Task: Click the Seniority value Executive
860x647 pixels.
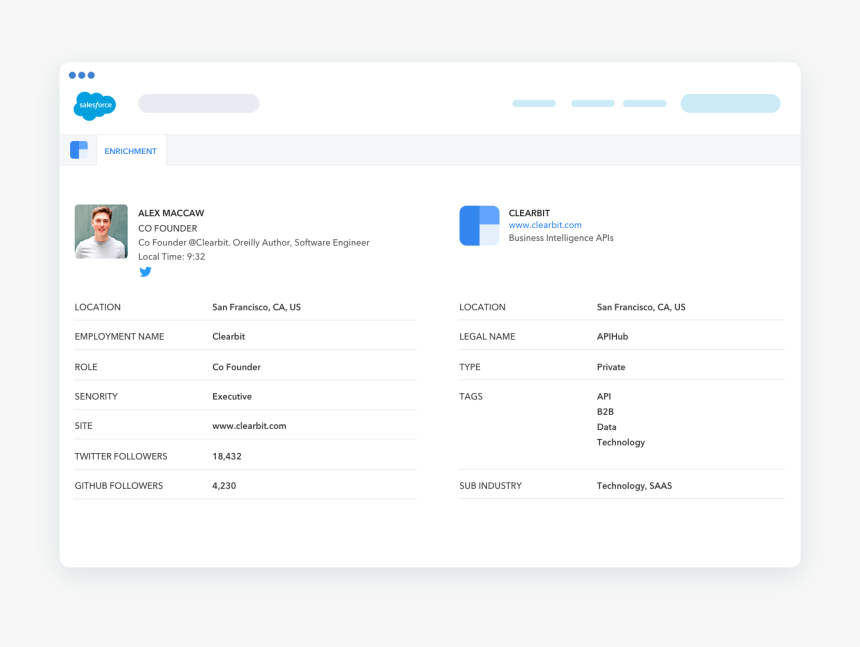Action: [232, 396]
